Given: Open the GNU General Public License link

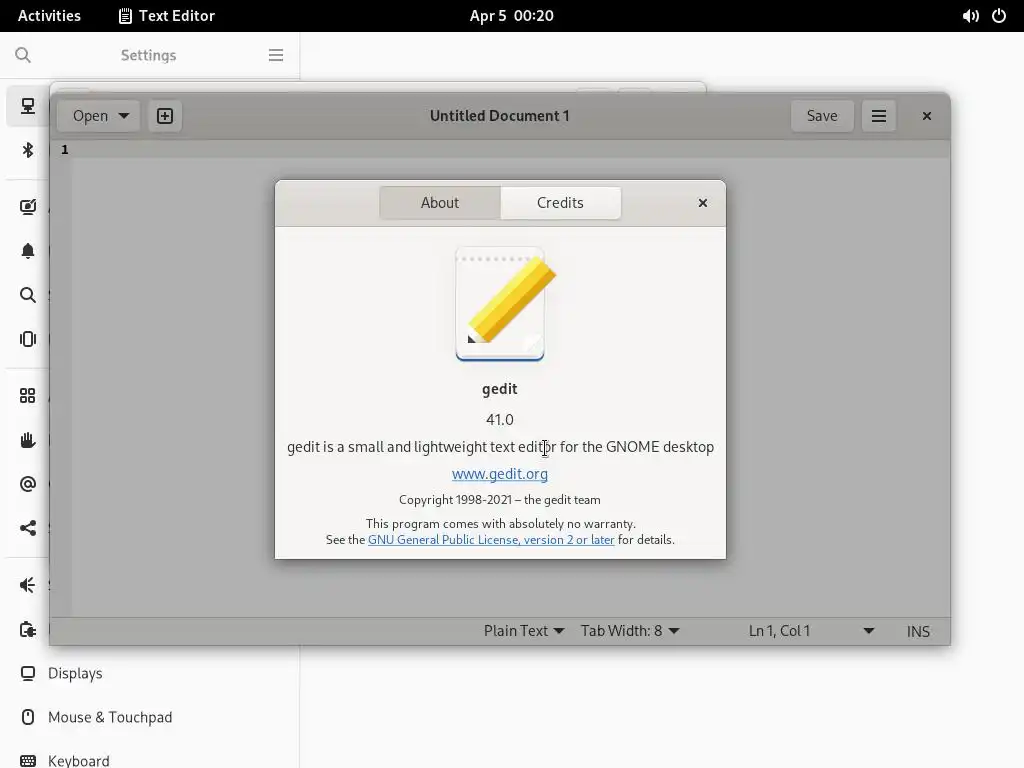Looking at the screenshot, I should pyautogui.click(x=491, y=539).
